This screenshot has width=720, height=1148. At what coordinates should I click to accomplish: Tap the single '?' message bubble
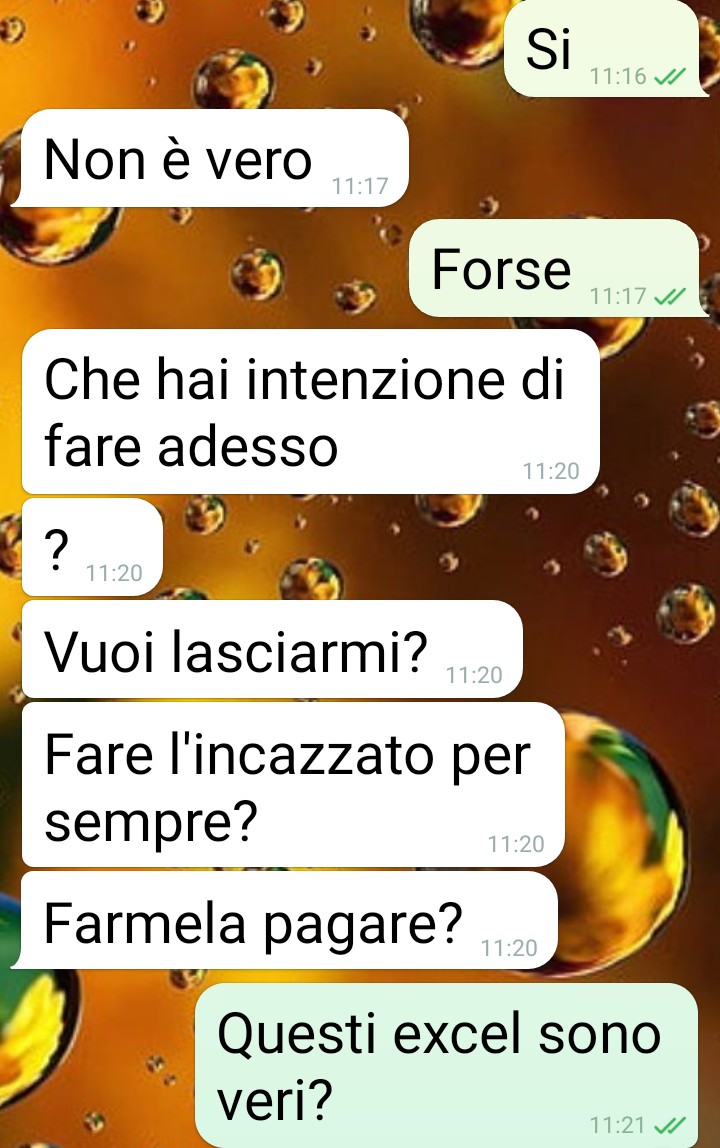pos(92,547)
